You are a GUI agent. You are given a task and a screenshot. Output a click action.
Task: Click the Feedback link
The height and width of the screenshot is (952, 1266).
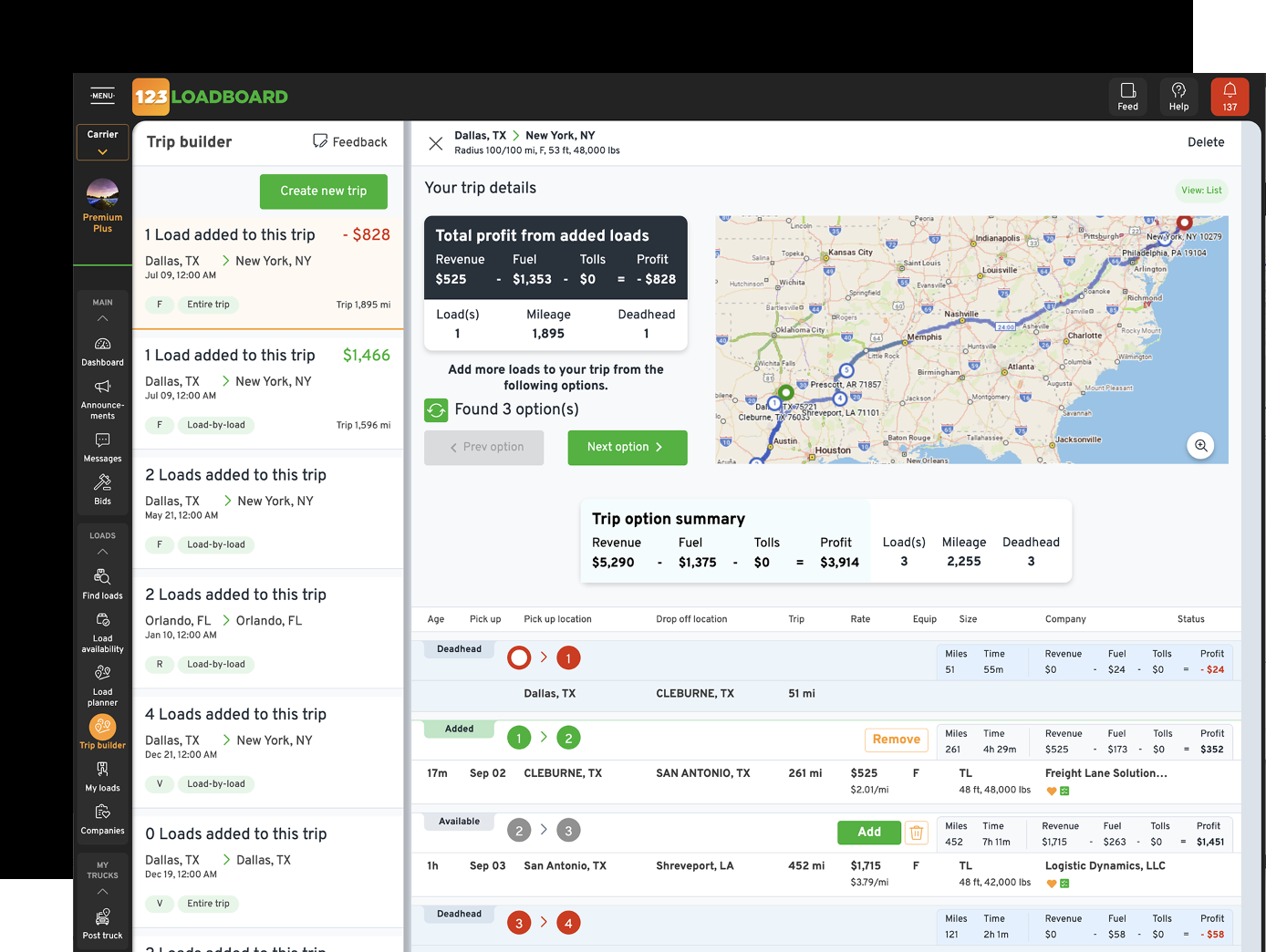[x=350, y=141]
